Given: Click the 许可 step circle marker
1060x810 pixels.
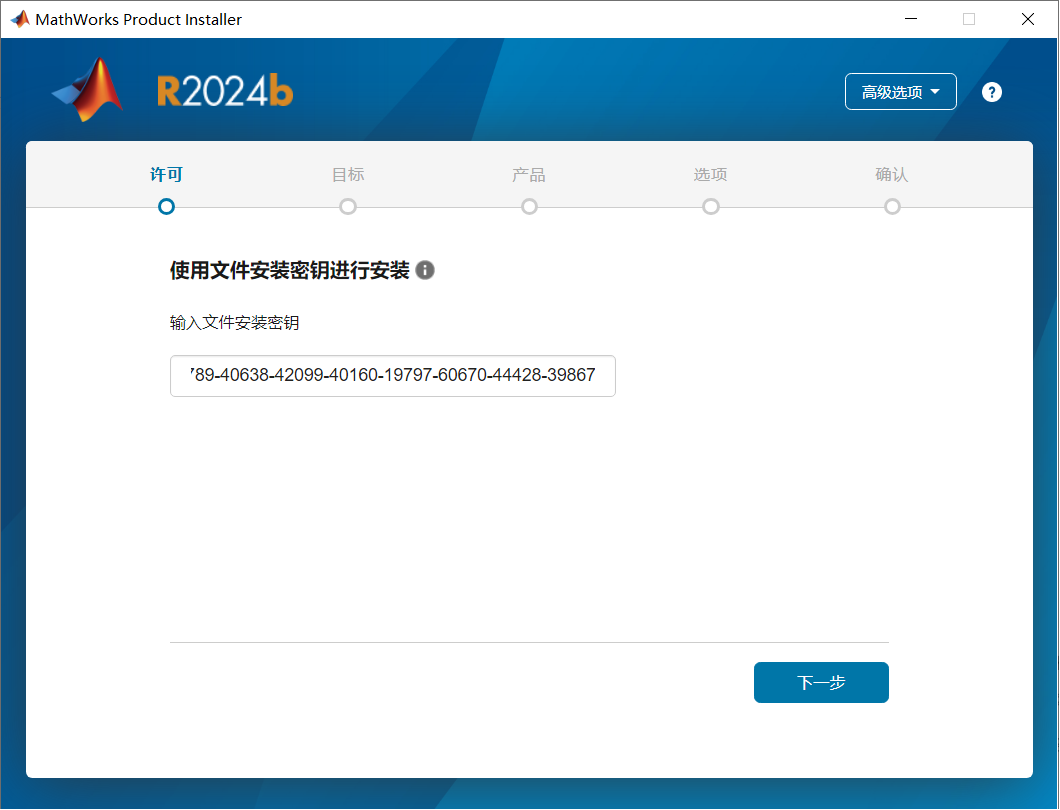Looking at the screenshot, I should pyautogui.click(x=166, y=206).
